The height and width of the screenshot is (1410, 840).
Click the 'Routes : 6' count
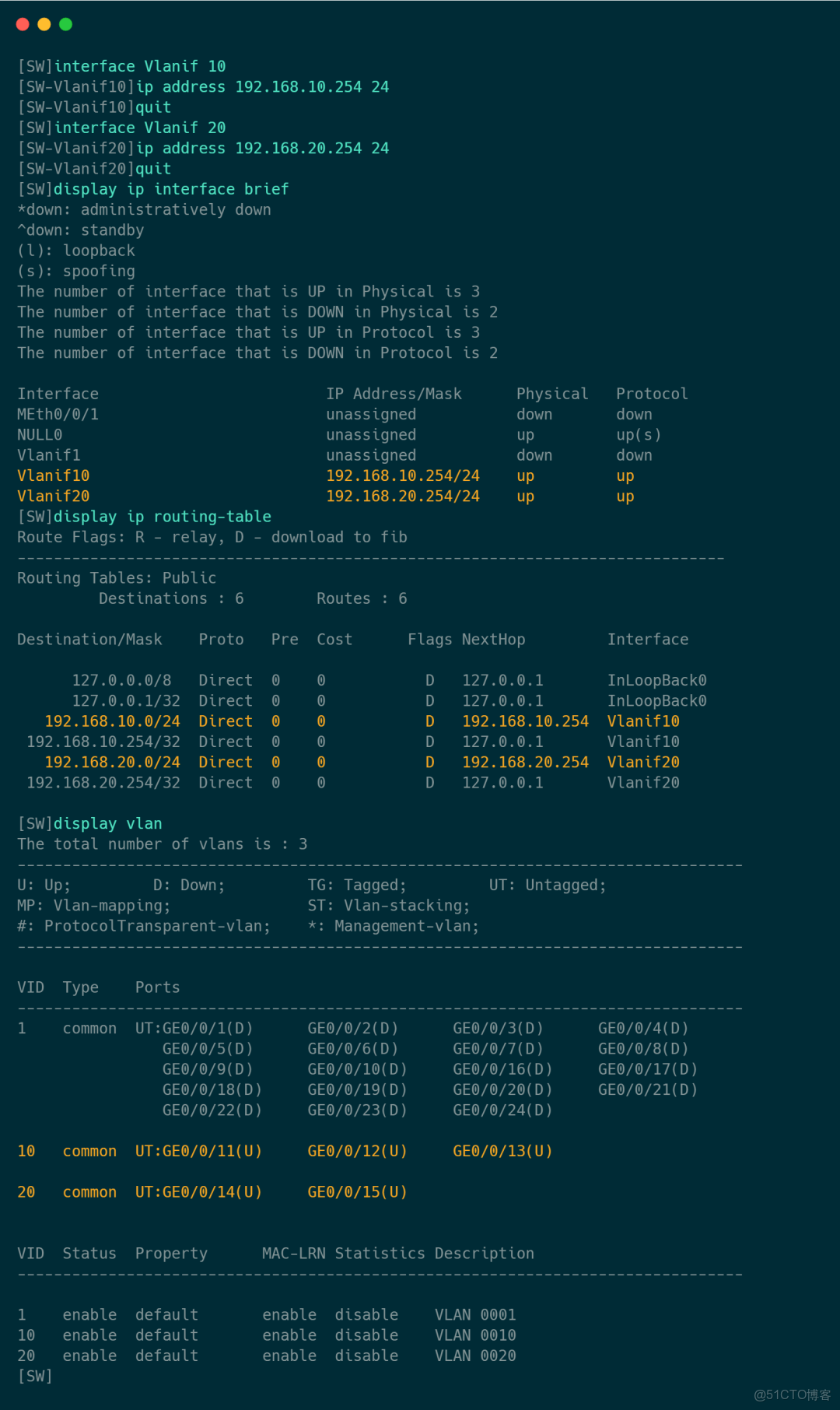pyautogui.click(x=362, y=598)
